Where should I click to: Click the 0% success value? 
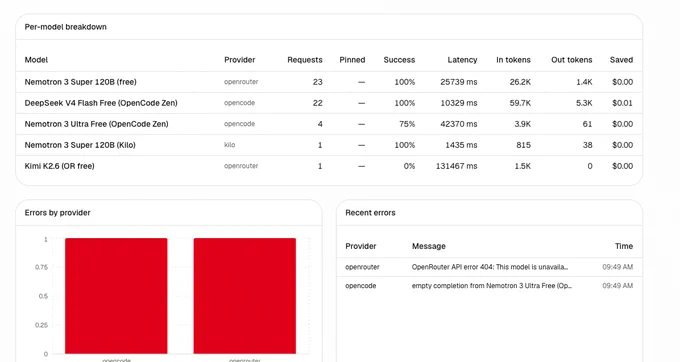click(x=409, y=166)
